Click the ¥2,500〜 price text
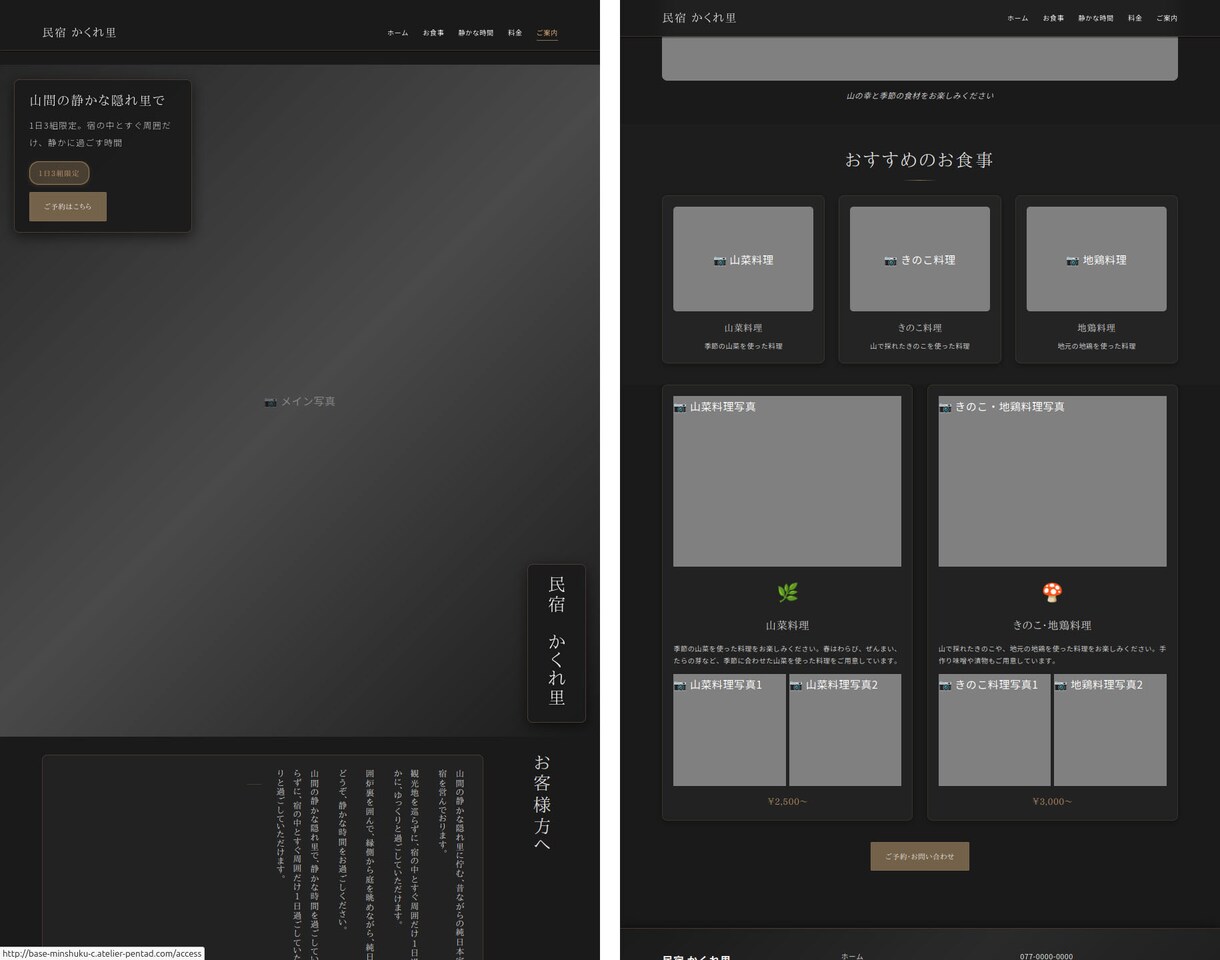The image size is (1220, 960). pyautogui.click(x=787, y=801)
